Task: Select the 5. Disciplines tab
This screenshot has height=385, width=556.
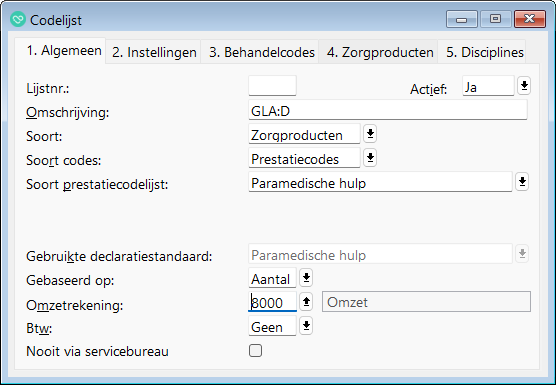Action: [x=482, y=52]
